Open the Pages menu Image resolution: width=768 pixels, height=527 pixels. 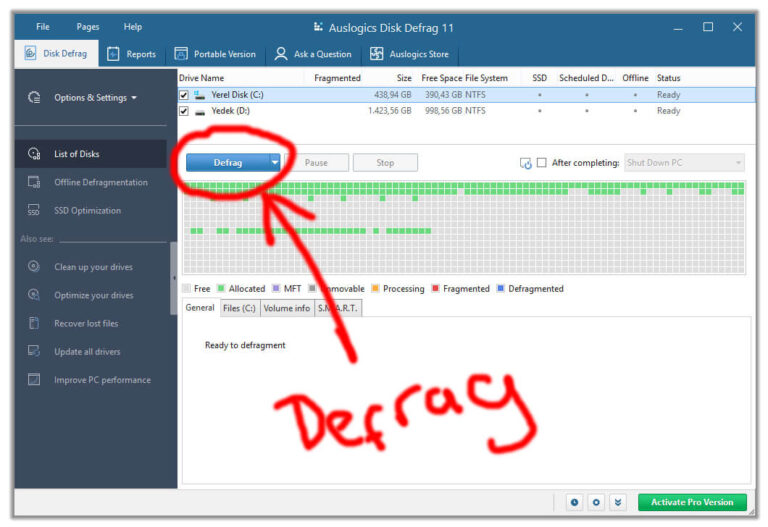(88, 26)
